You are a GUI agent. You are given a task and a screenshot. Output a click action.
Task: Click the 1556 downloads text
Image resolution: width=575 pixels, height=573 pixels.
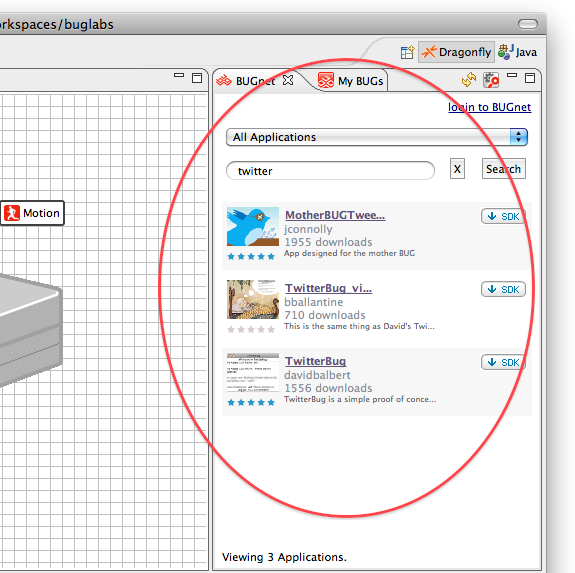coord(328,388)
